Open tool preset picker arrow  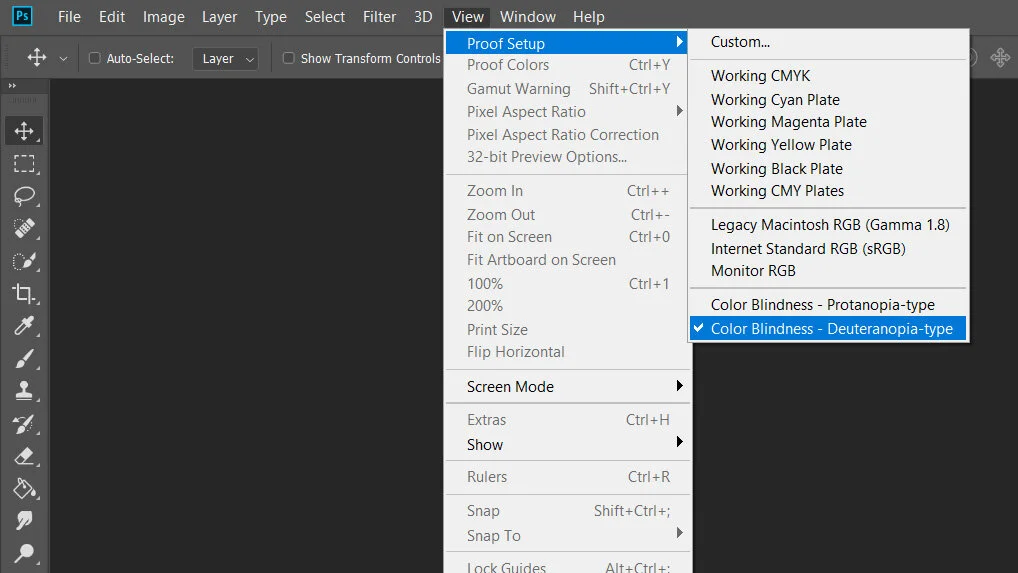pyautogui.click(x=63, y=59)
